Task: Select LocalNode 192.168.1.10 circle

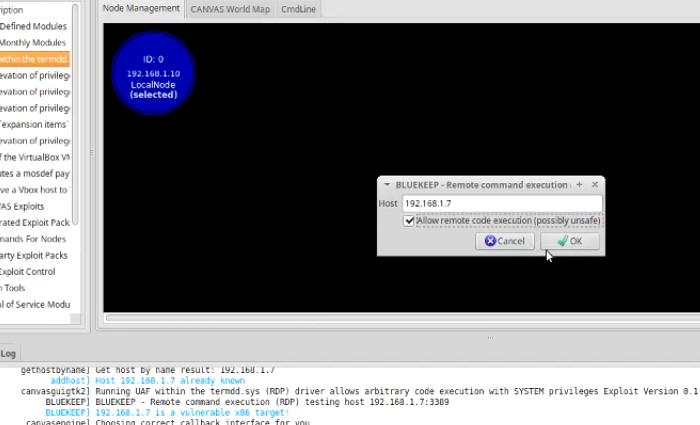Action: point(153,73)
